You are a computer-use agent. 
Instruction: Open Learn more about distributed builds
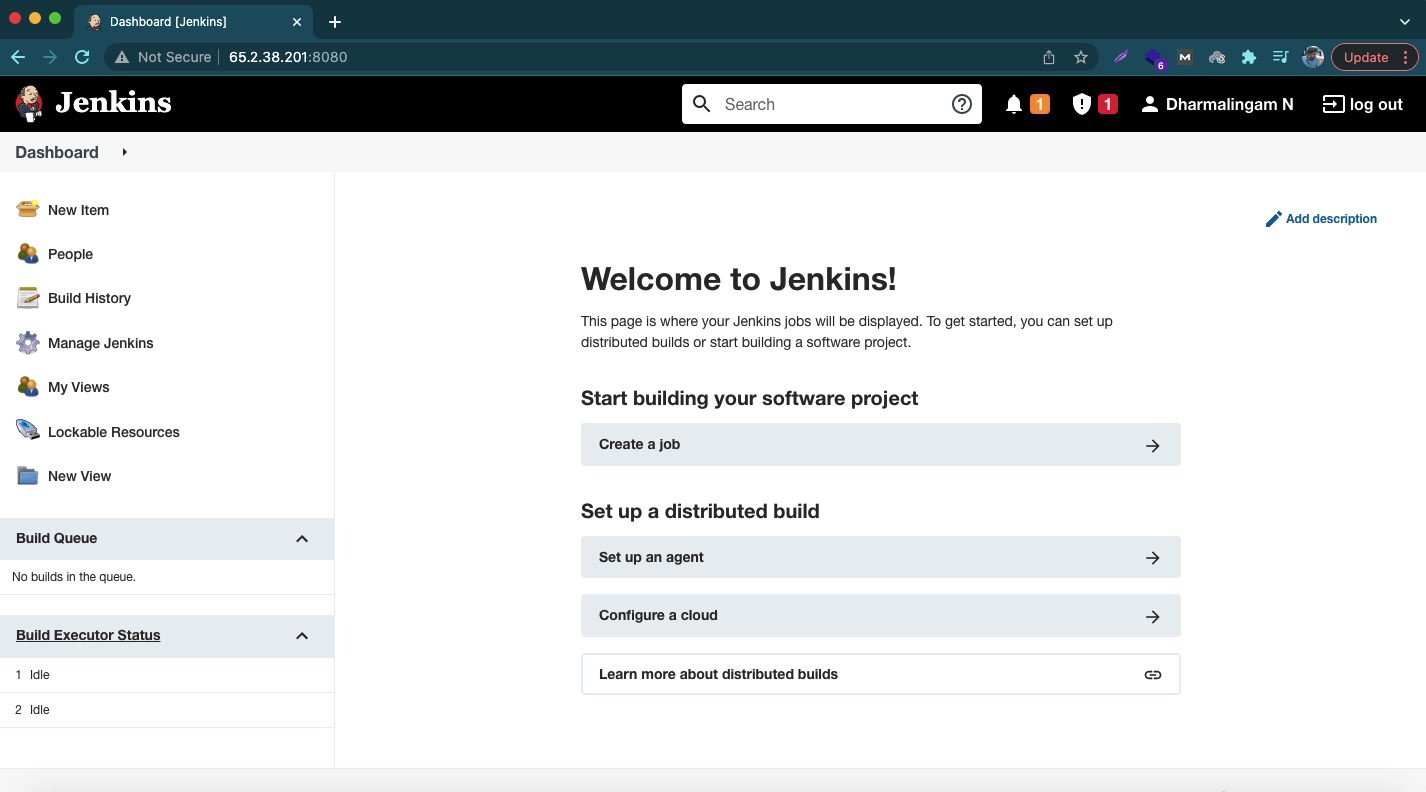point(880,674)
